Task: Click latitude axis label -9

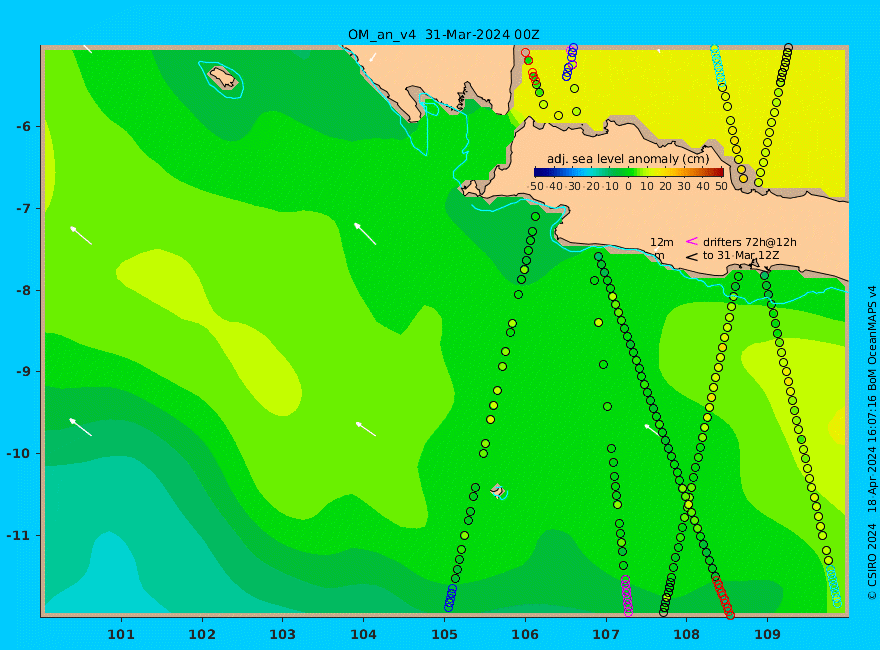Action: (23, 372)
